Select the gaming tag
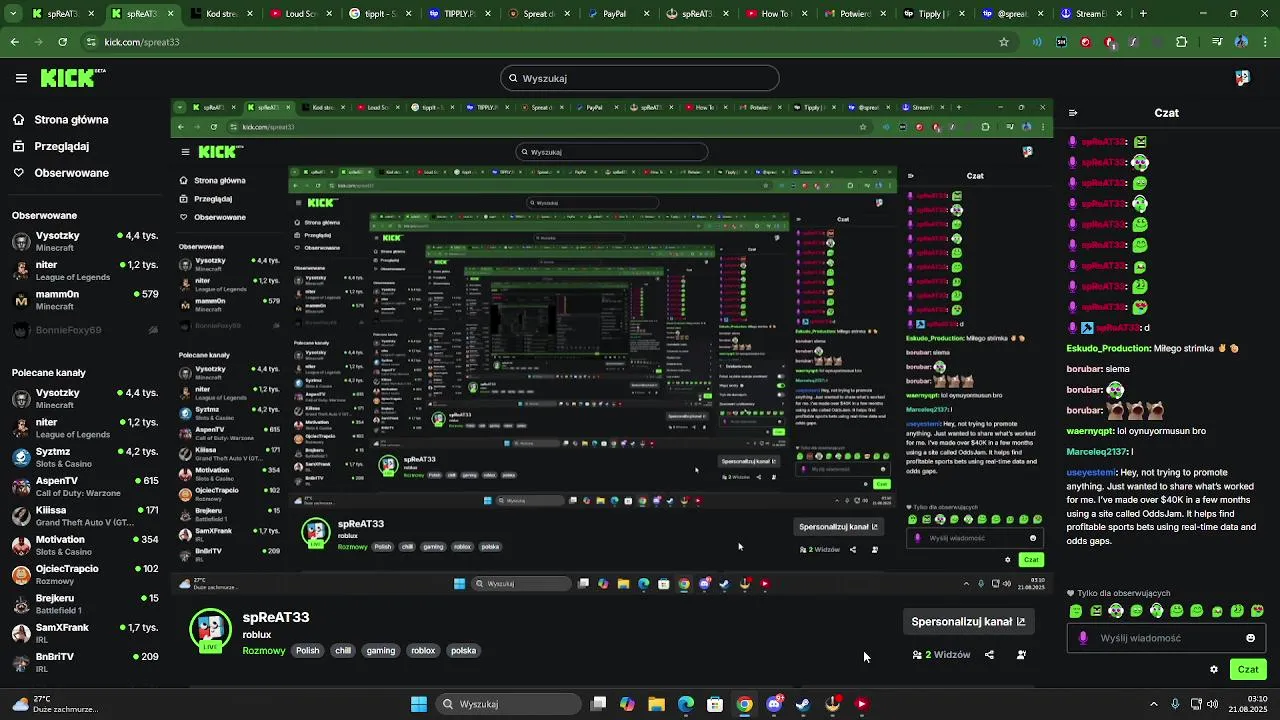Screen dimensions: 1280x720 pos(381,650)
